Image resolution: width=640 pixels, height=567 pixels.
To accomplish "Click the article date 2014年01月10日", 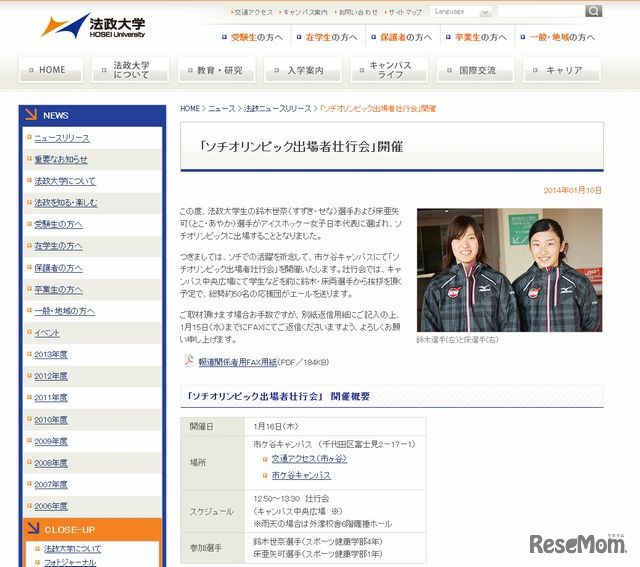I will click(572, 190).
